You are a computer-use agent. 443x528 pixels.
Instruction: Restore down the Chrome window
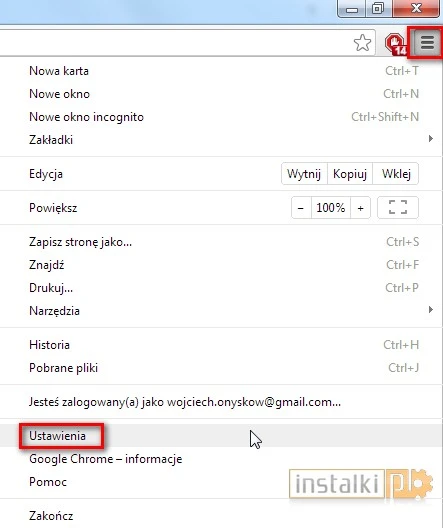[x=378, y=8]
